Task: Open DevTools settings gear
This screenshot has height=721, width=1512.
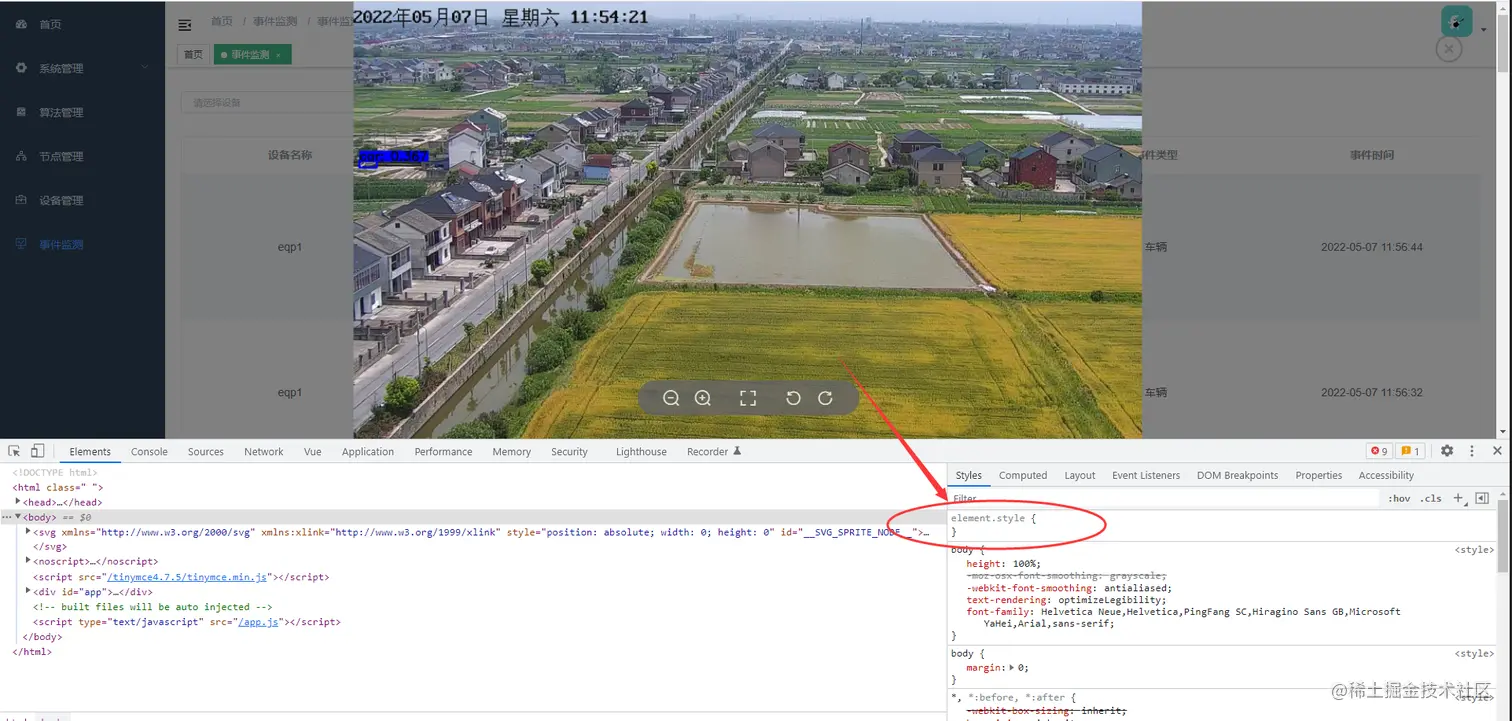Action: coord(1447,451)
